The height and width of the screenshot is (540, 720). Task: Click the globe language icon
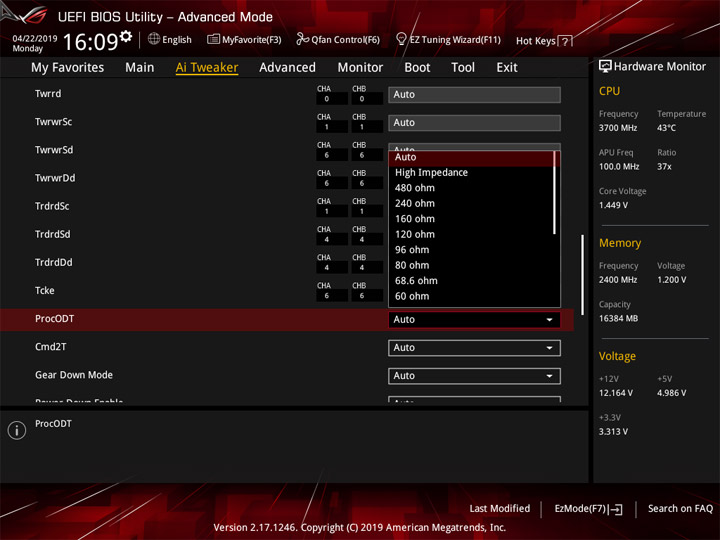tap(154, 39)
